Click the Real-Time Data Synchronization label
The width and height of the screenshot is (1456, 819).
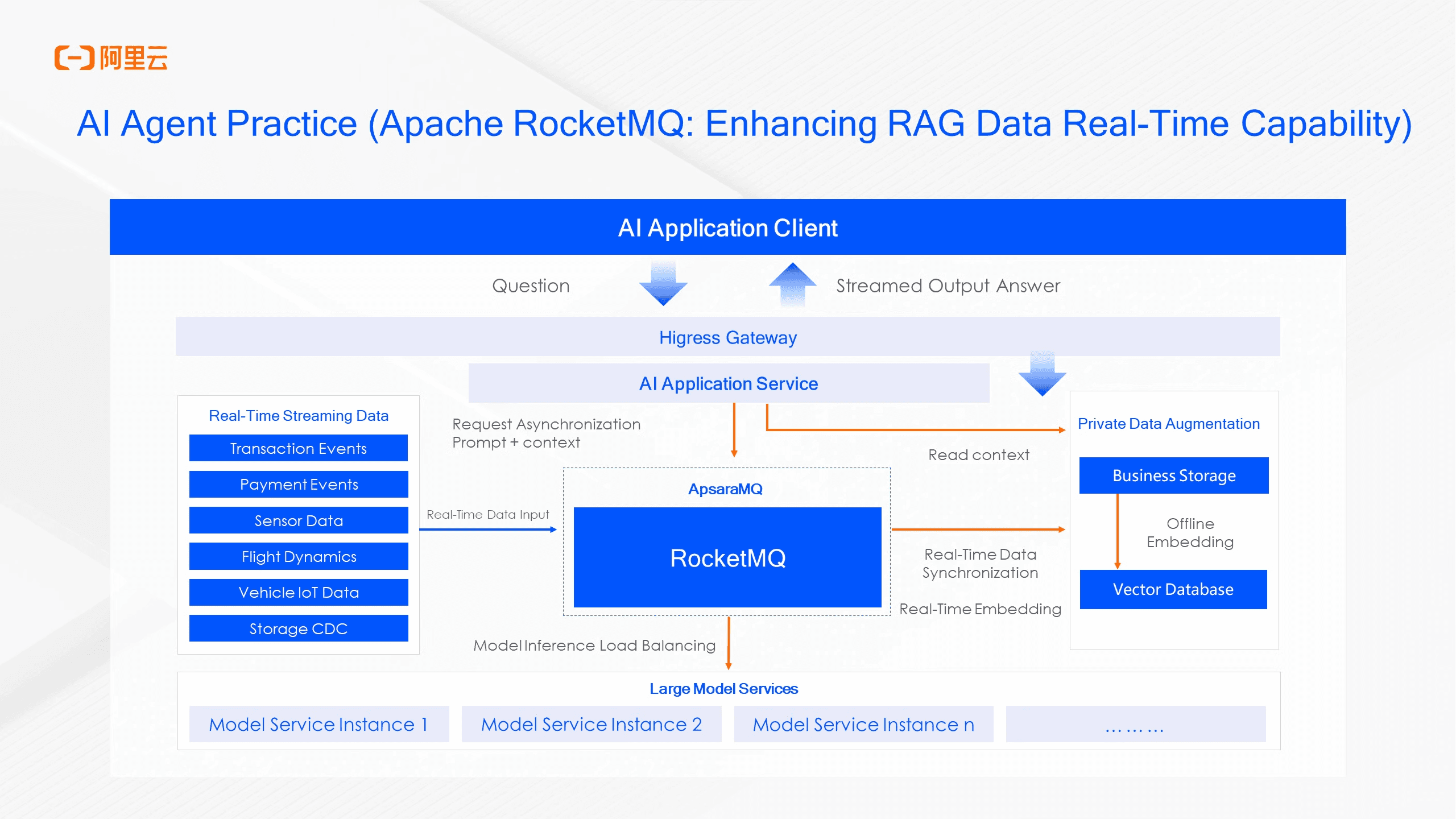tap(980, 563)
